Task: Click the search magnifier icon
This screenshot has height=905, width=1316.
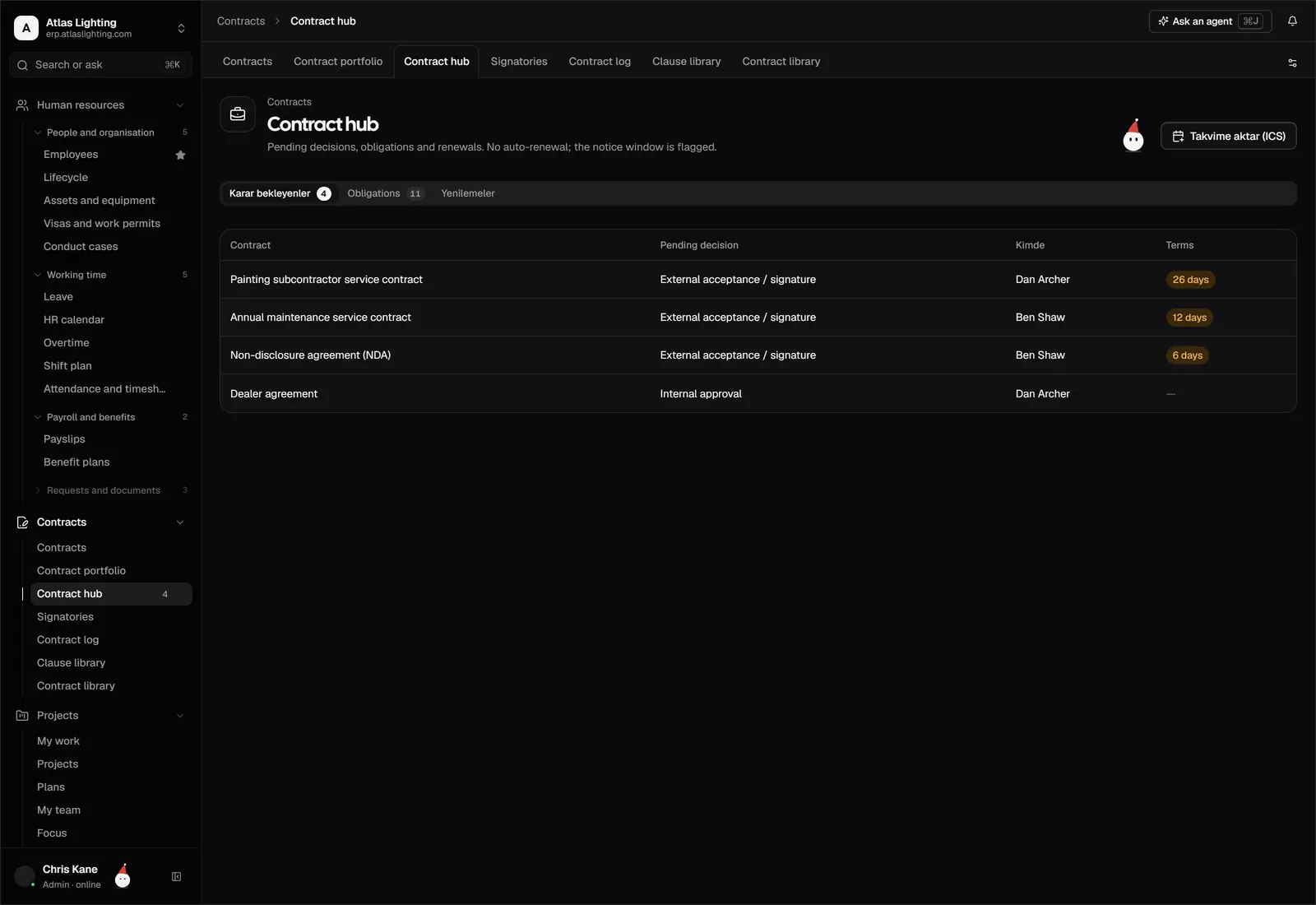Action: tap(22, 65)
